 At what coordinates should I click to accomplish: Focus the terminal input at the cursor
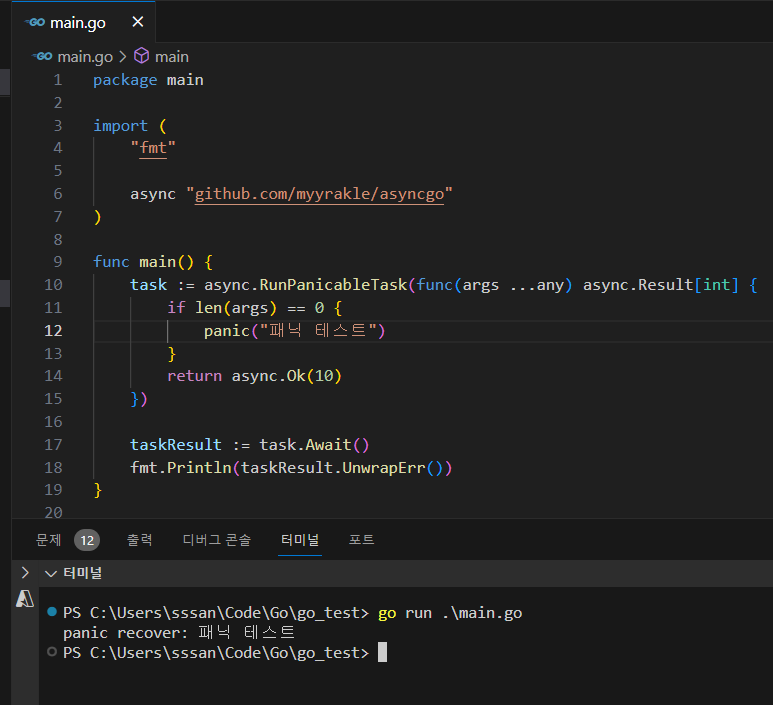(382, 652)
